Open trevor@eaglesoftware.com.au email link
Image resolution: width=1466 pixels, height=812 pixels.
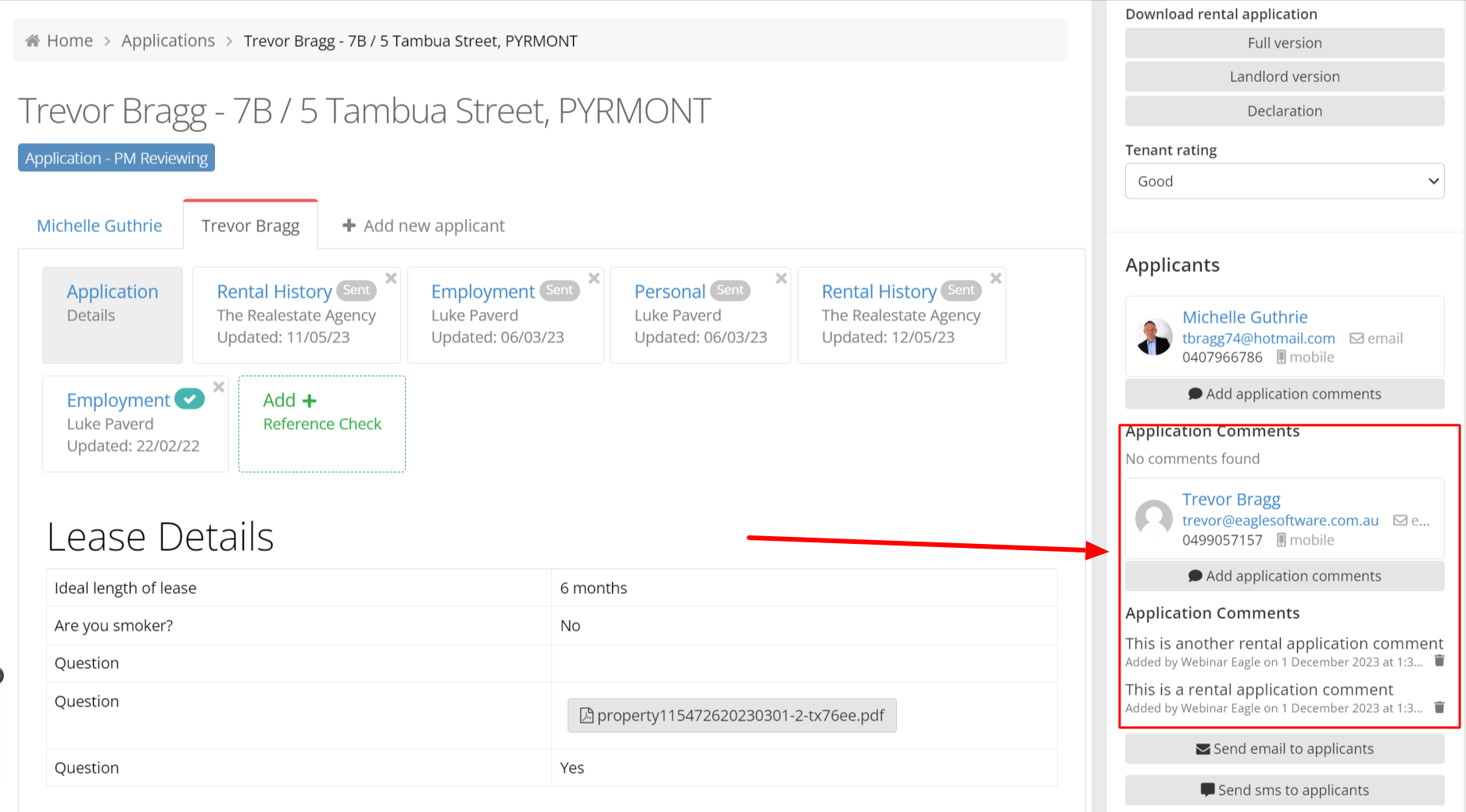pyautogui.click(x=1280, y=520)
